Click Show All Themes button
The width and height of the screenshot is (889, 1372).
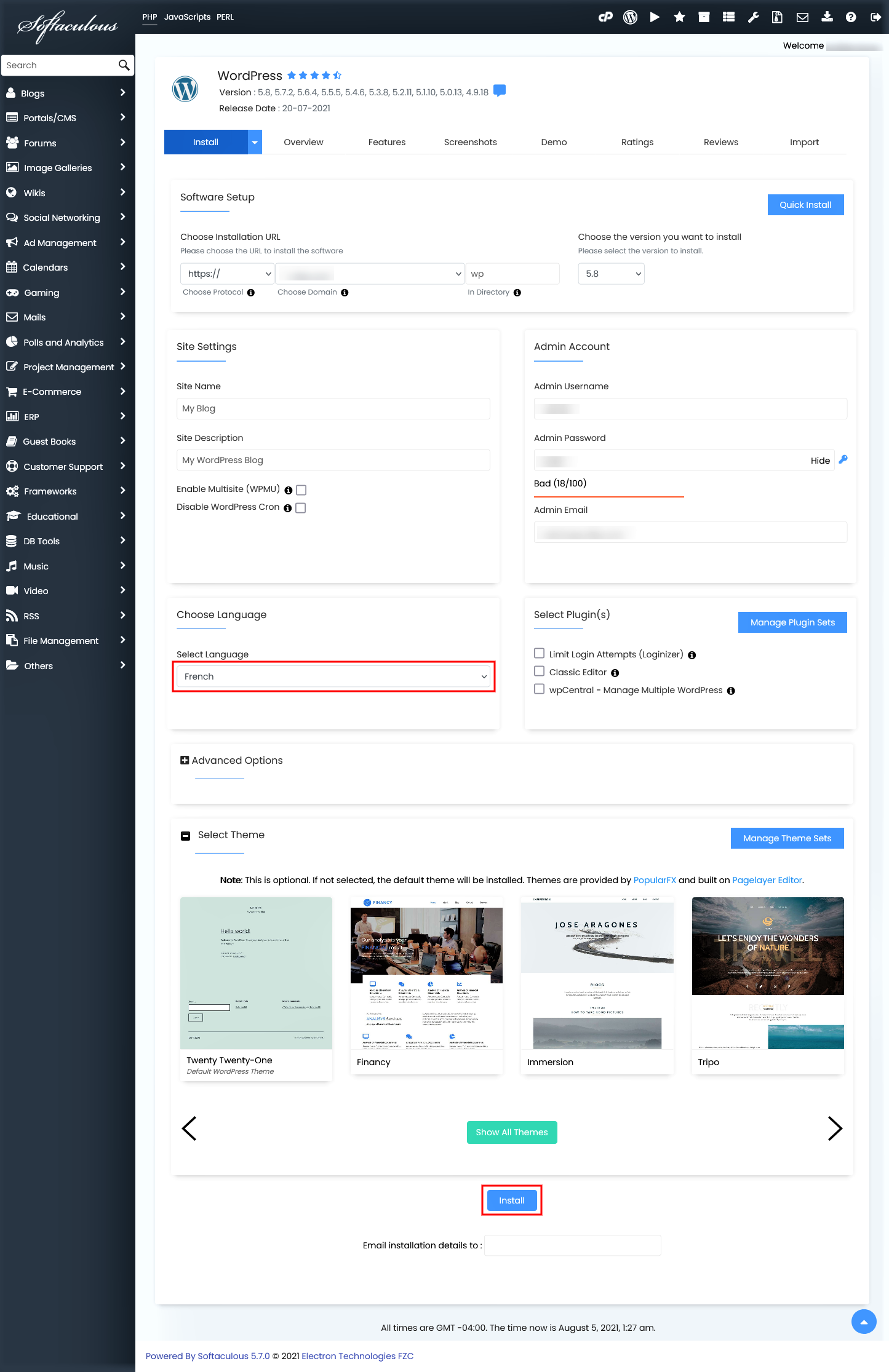[512, 1132]
